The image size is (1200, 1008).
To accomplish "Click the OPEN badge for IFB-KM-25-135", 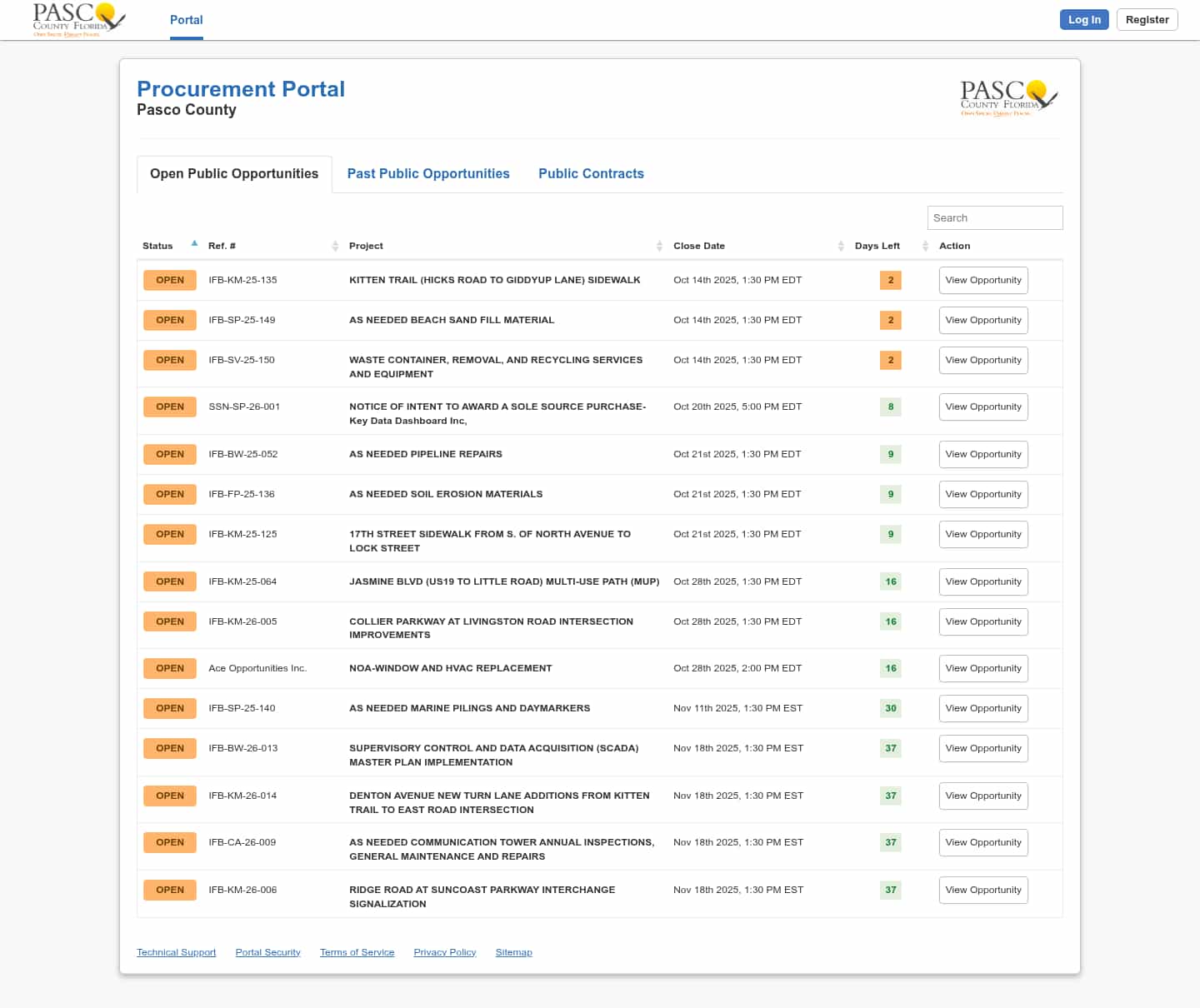I will tap(170, 280).
